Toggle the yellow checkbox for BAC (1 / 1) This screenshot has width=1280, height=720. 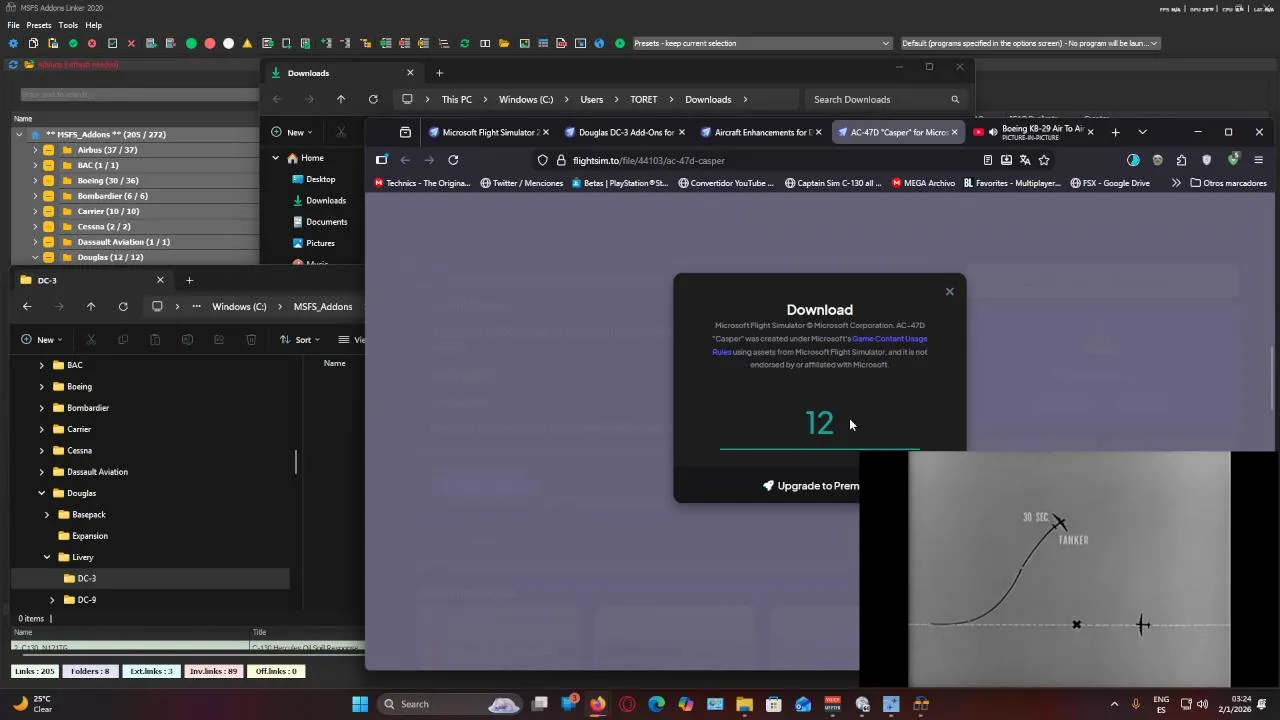pyautogui.click(x=48, y=165)
